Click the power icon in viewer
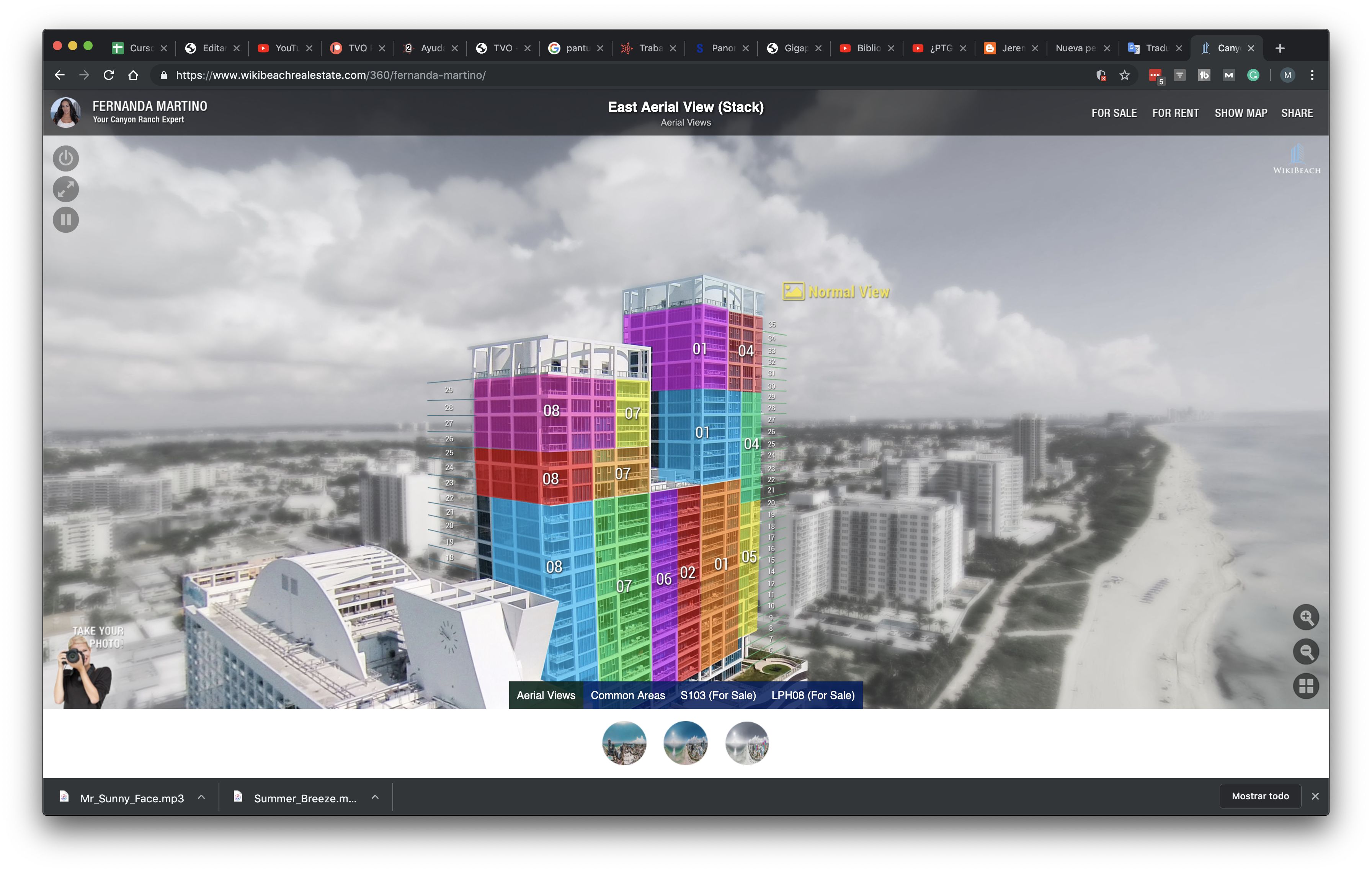The width and height of the screenshot is (1372, 872). click(65, 158)
